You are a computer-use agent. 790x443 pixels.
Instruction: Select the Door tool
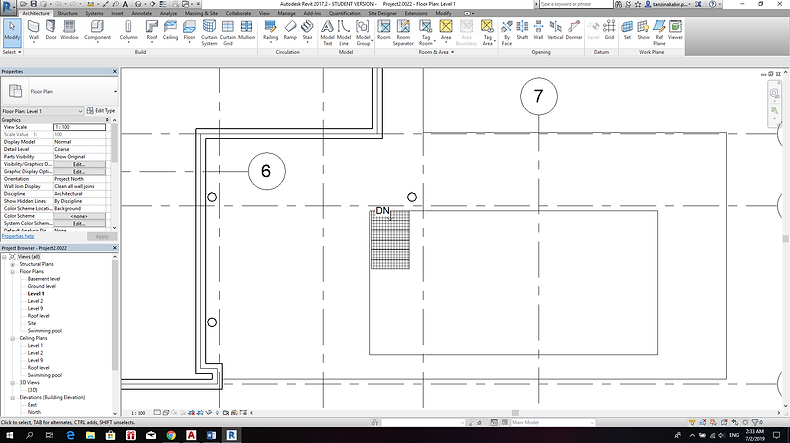pyautogui.click(x=51, y=30)
